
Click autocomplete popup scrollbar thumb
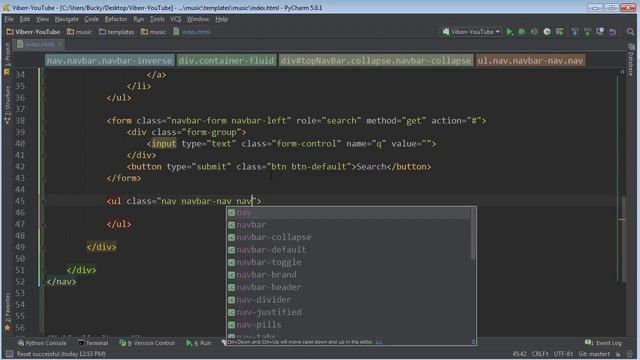coord(473,233)
